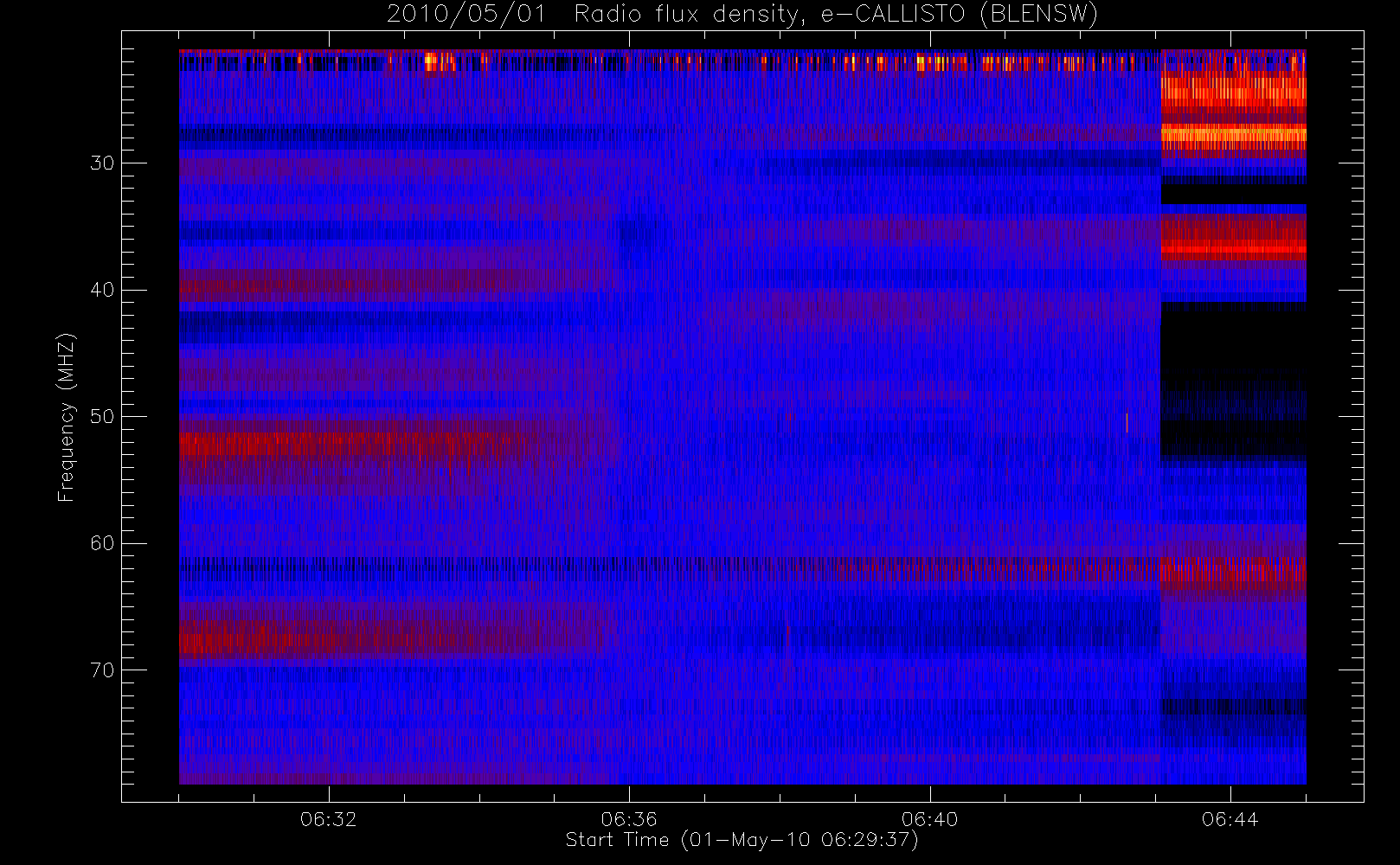Click the 40 frequency tick label
This screenshot has width=1400, height=865.
[x=102, y=290]
